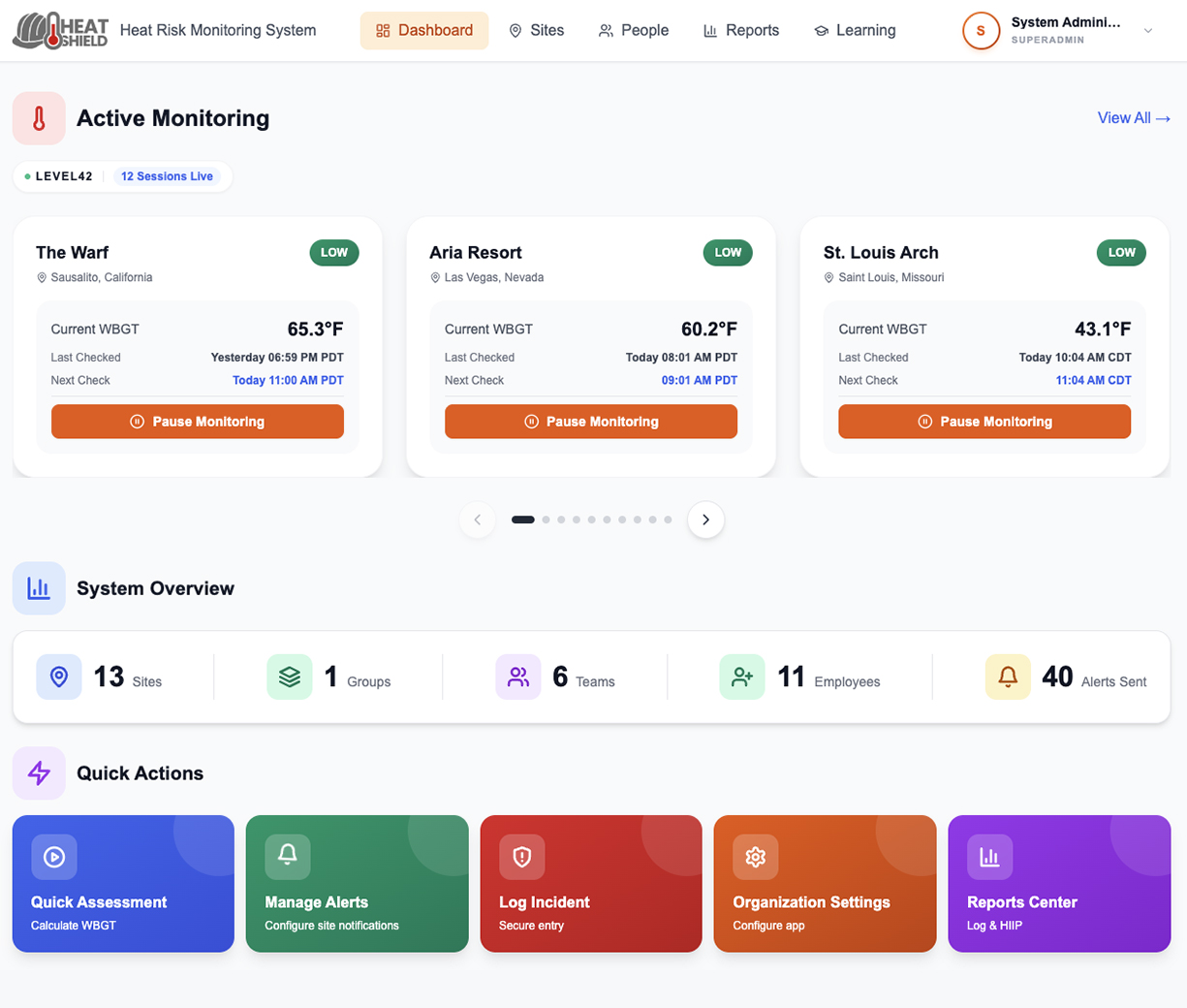Image resolution: width=1187 pixels, height=1008 pixels.
Task: Click the Employees person-plus icon
Action: (x=742, y=677)
